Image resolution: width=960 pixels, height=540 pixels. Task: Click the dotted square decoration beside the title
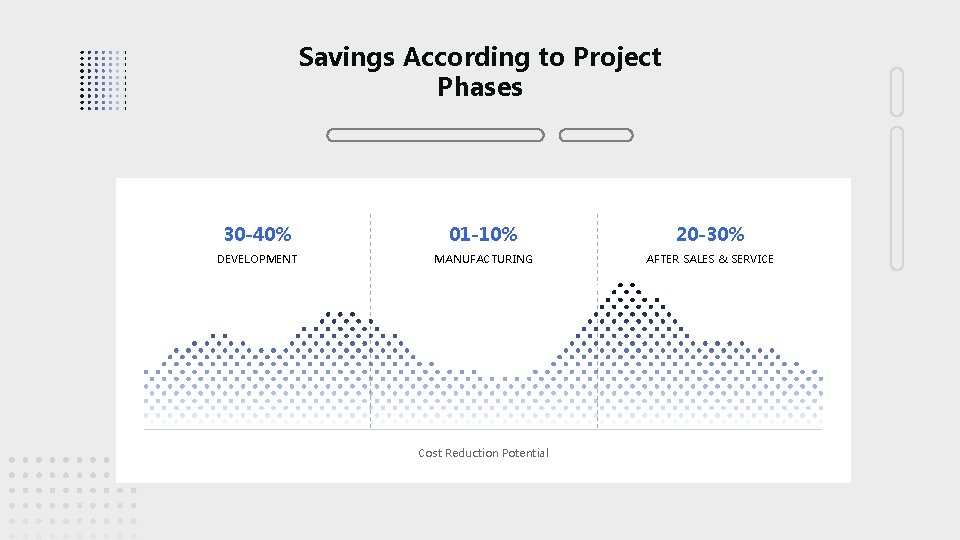pos(103,79)
